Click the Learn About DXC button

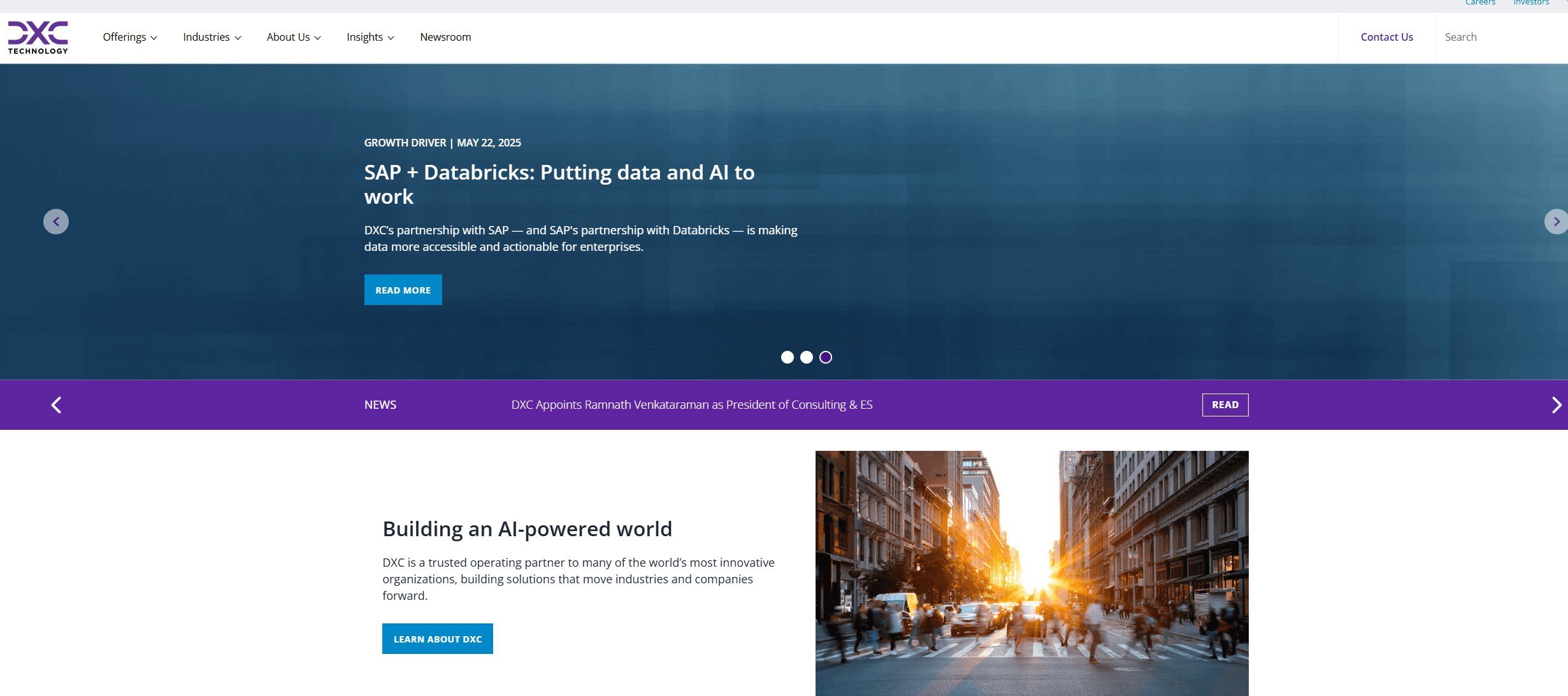438,639
